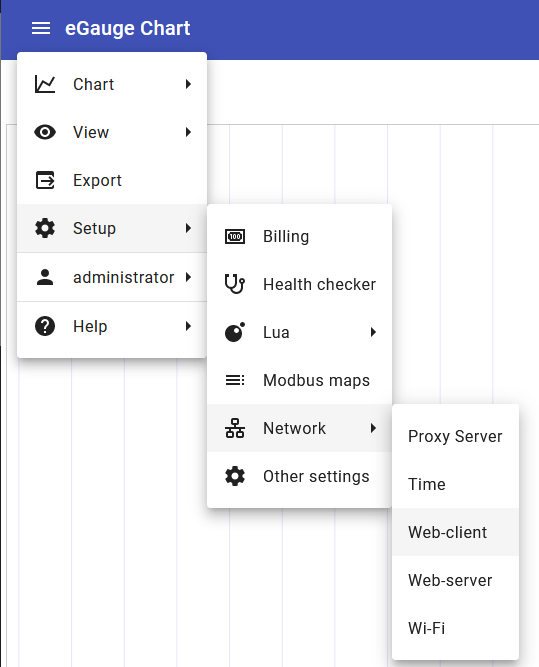Click the Modbus maps list icon
This screenshot has width=539, height=667.
tap(235, 380)
